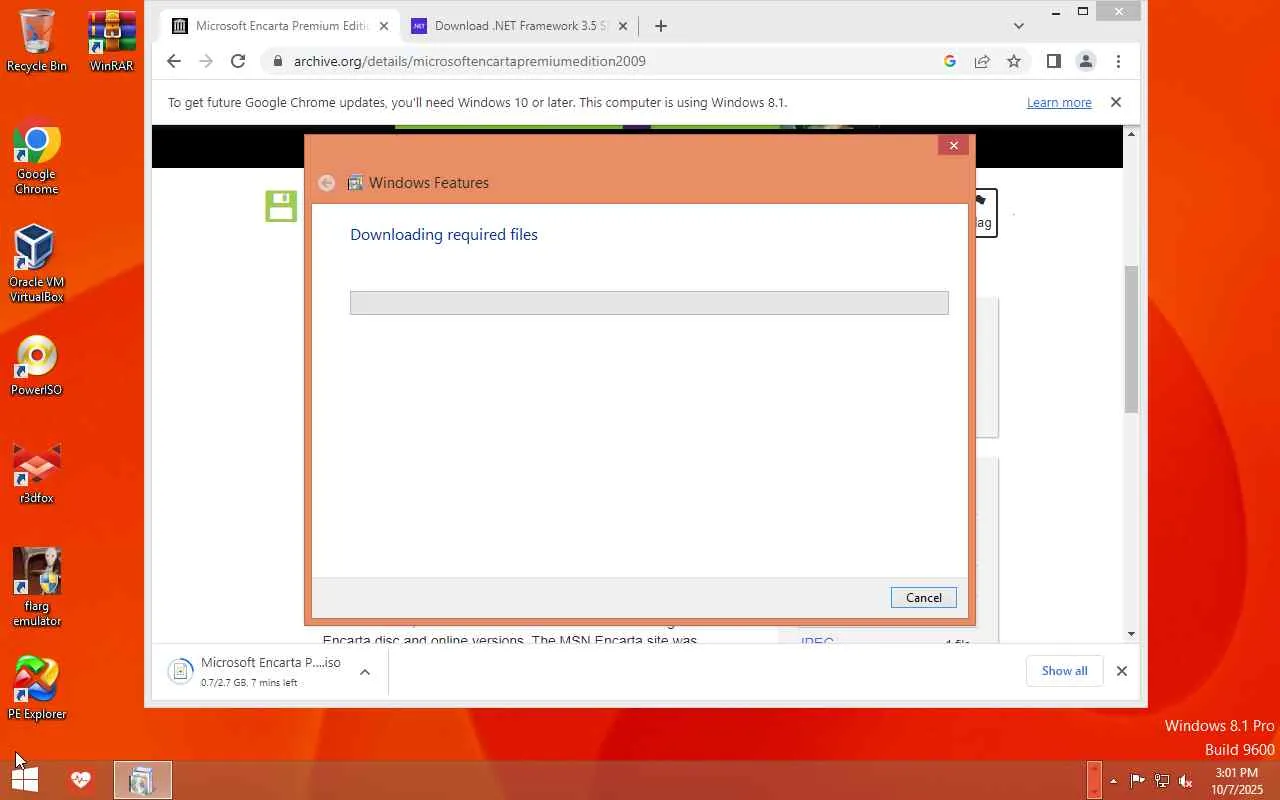The width and height of the screenshot is (1280, 800).
Task: Open the Chrome profile menu
Action: click(x=1085, y=61)
